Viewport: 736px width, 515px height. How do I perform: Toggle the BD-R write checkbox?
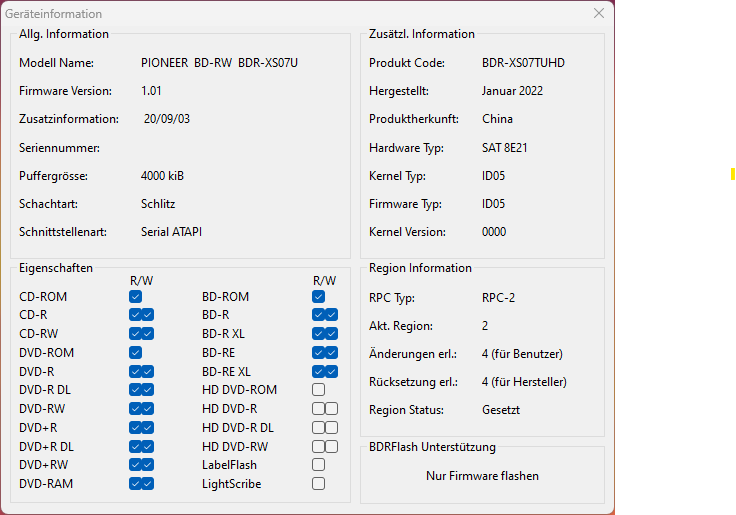point(331,315)
